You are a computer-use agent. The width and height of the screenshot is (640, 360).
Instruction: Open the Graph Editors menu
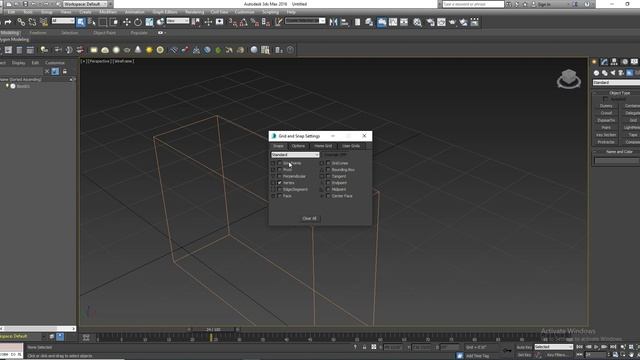165,12
